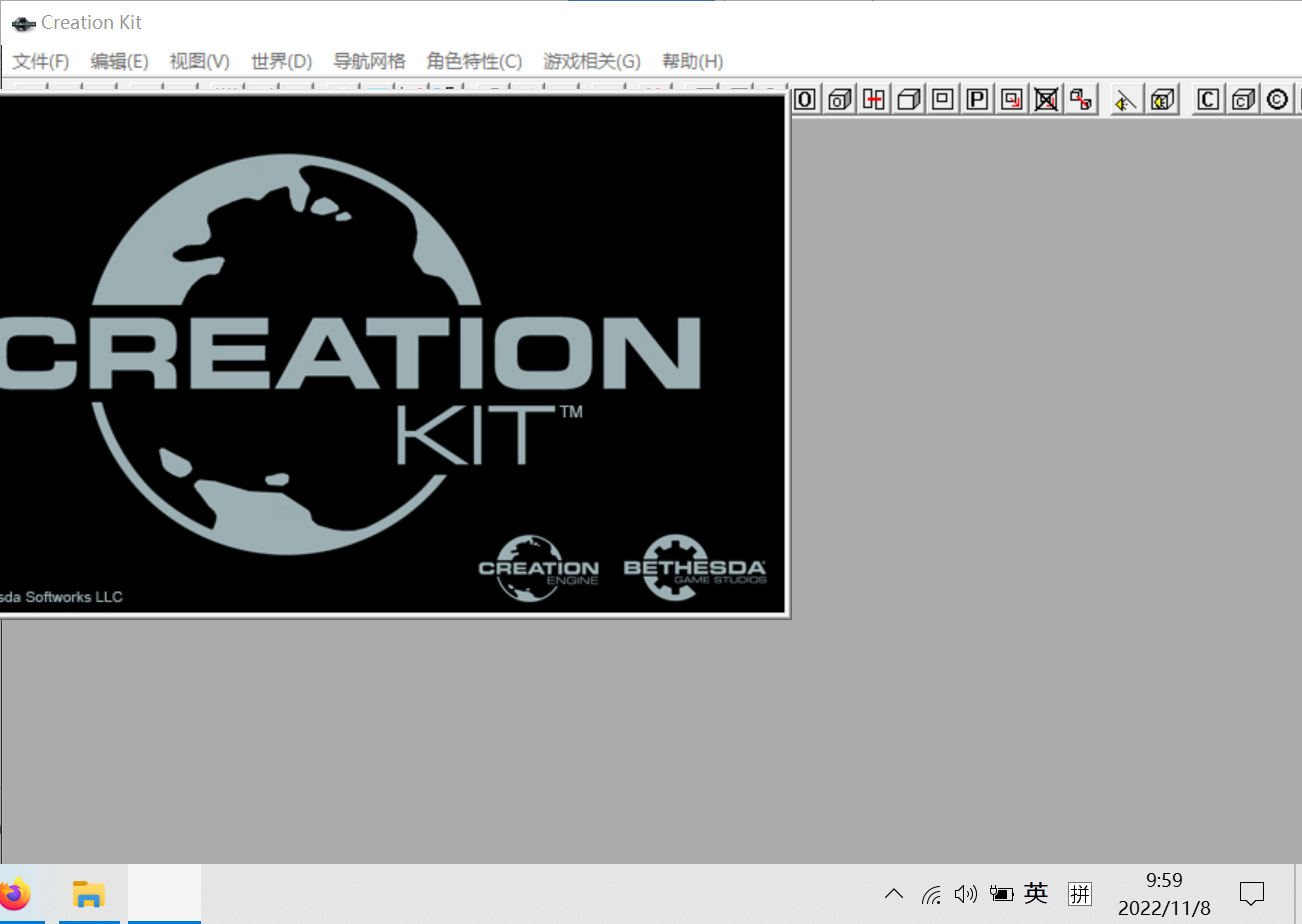Click the cube with yellow light icon

[x=1161, y=100]
